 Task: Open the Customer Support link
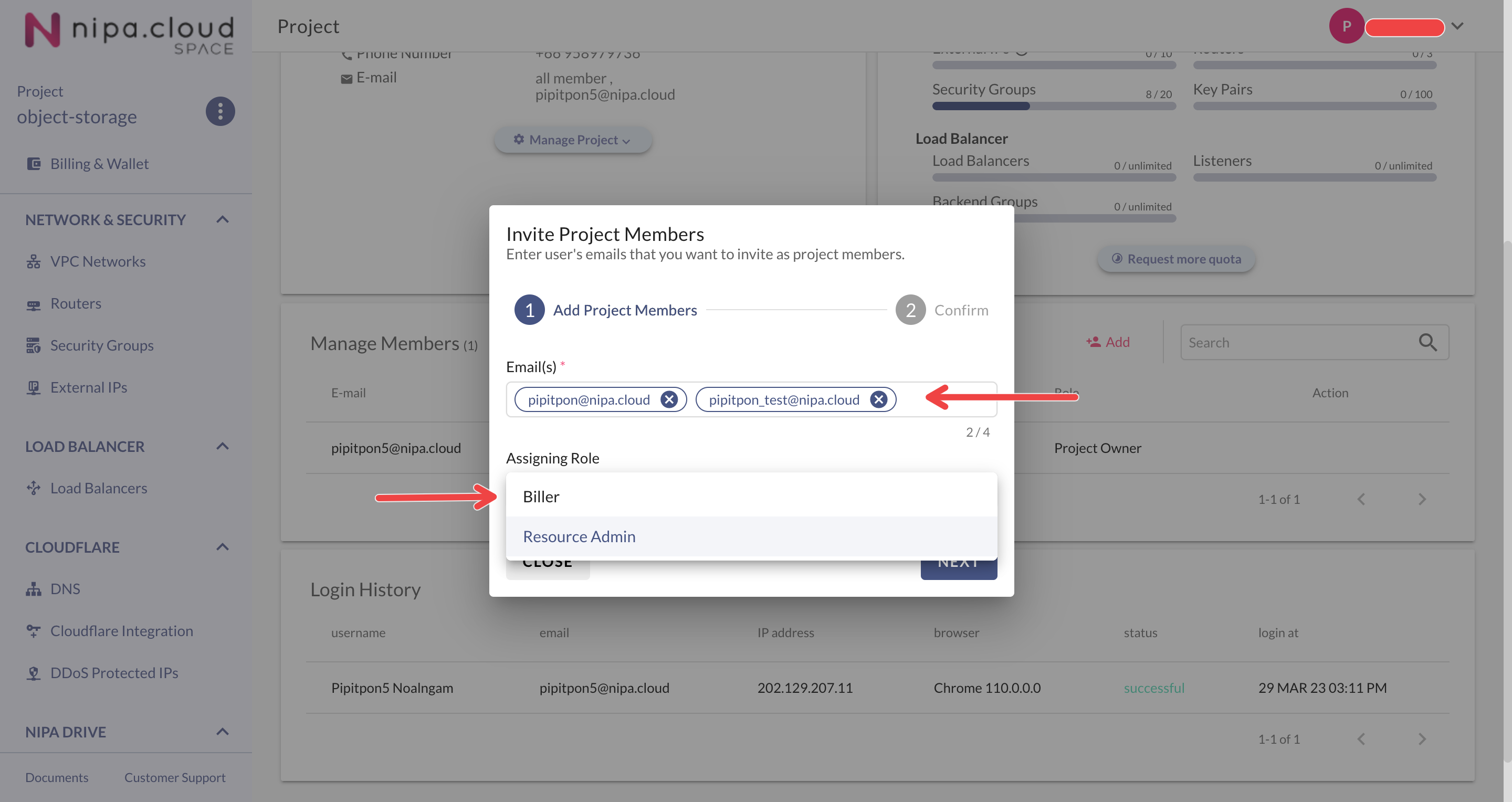174,777
